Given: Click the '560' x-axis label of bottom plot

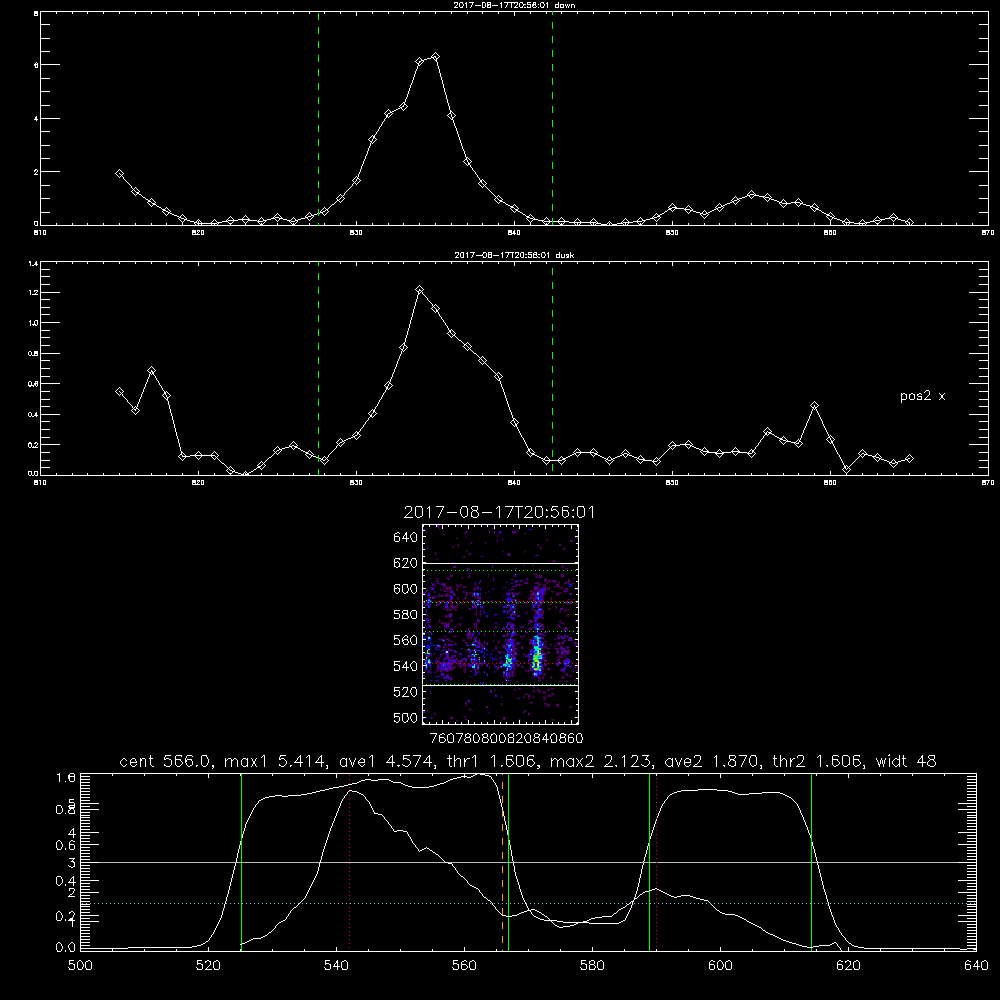Looking at the screenshot, I should pyautogui.click(x=464, y=966).
